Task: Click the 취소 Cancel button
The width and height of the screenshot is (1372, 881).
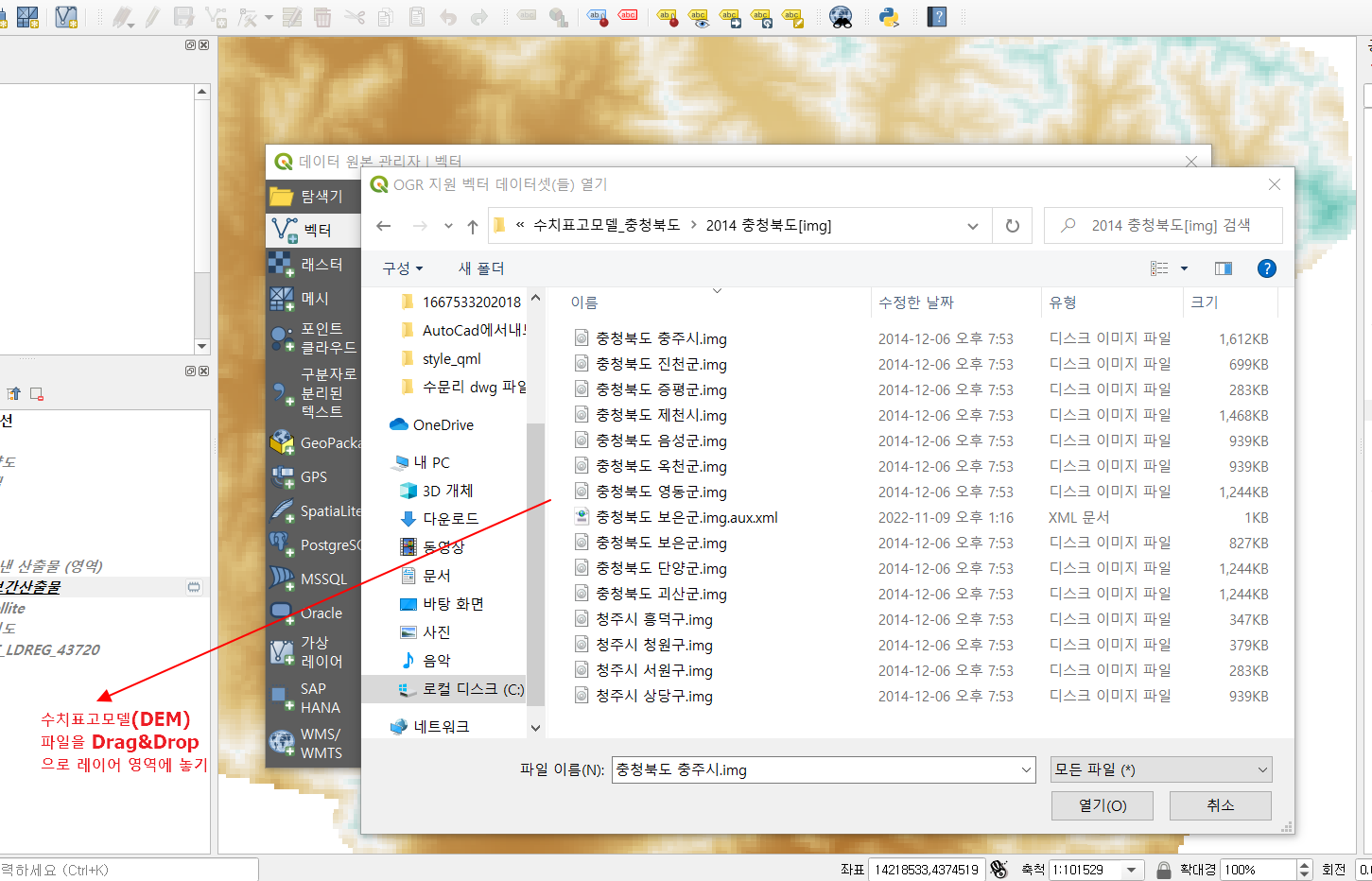Action: click(1221, 805)
